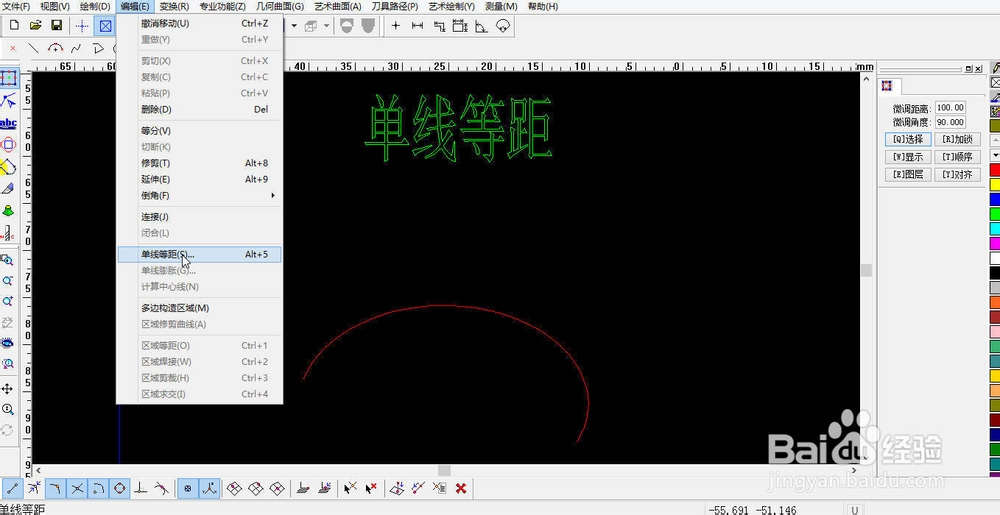Click the cursor with red X deselect icon

click(x=371, y=489)
